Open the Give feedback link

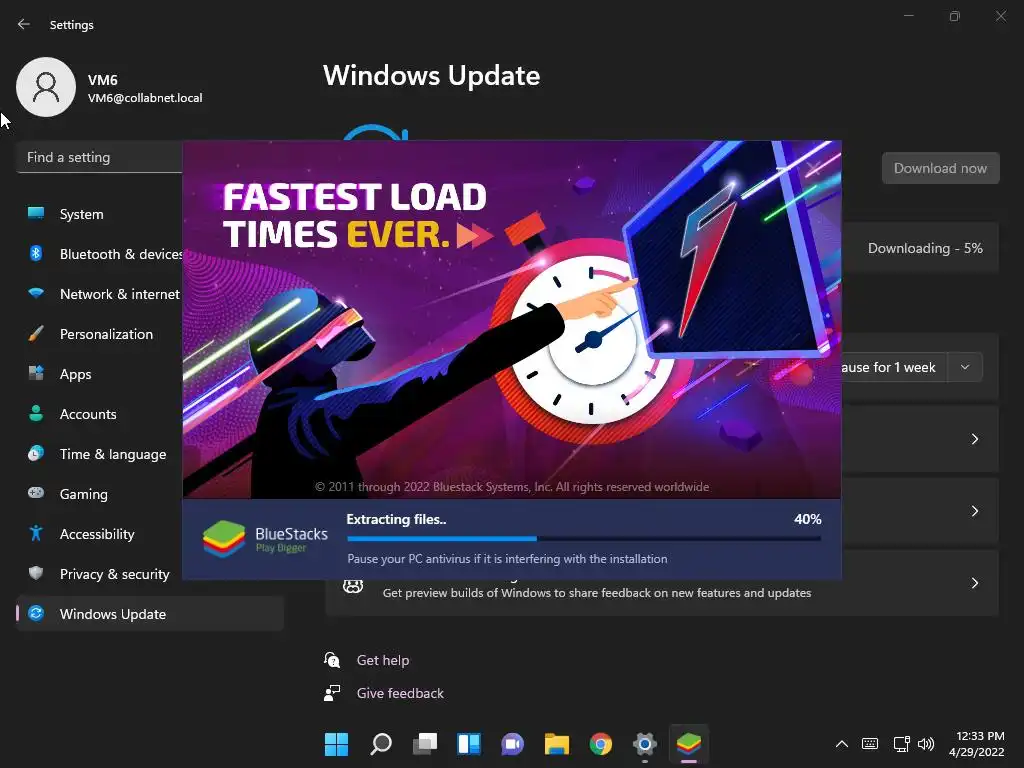400,694
